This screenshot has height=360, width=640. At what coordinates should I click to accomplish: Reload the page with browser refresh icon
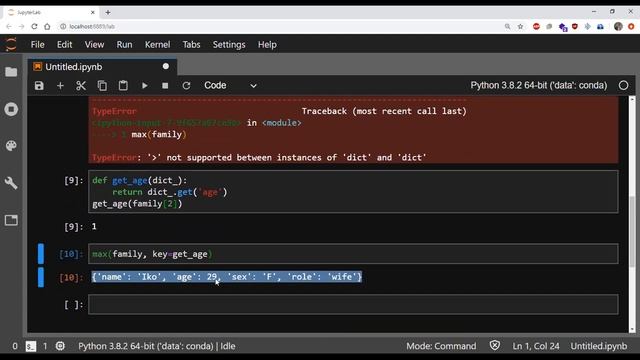pos(34,27)
